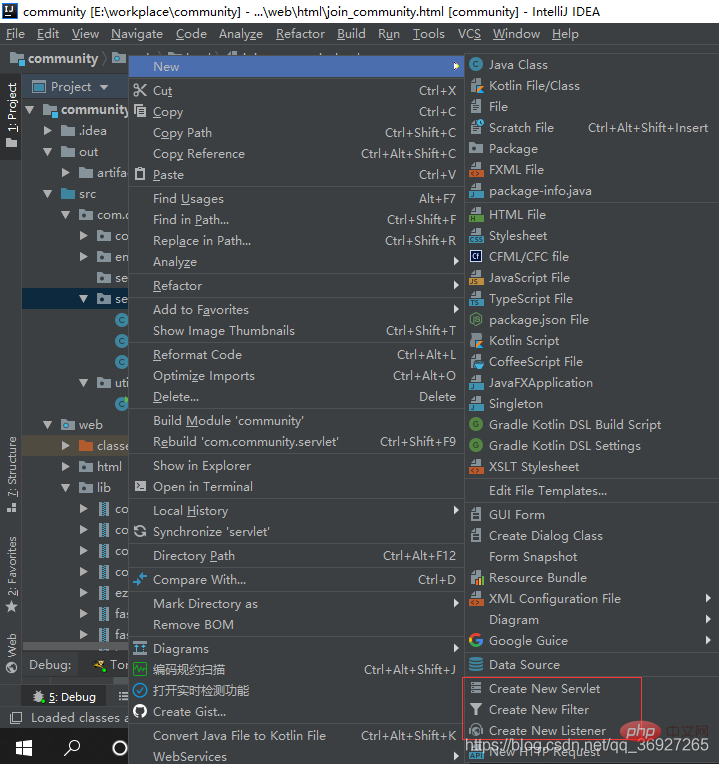Click the CFML/CFC file icon
719x764 pixels.
point(476,257)
